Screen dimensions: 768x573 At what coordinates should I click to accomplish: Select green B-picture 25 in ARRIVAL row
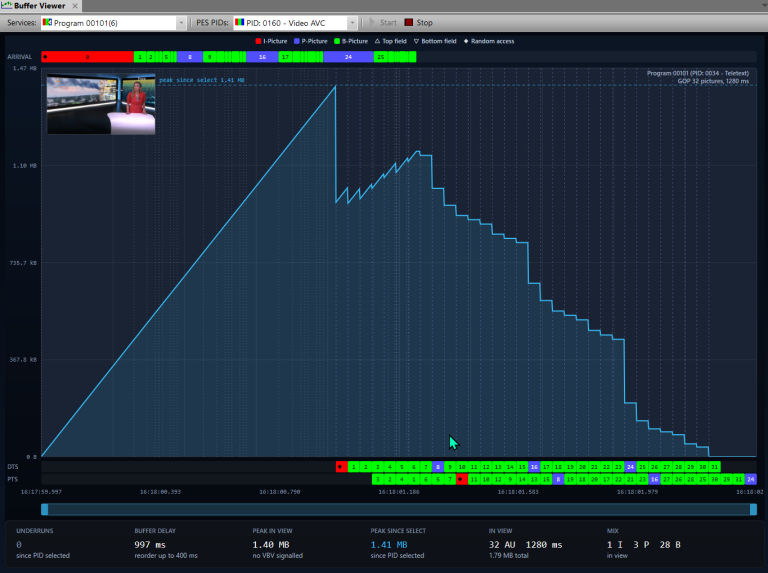[x=381, y=57]
